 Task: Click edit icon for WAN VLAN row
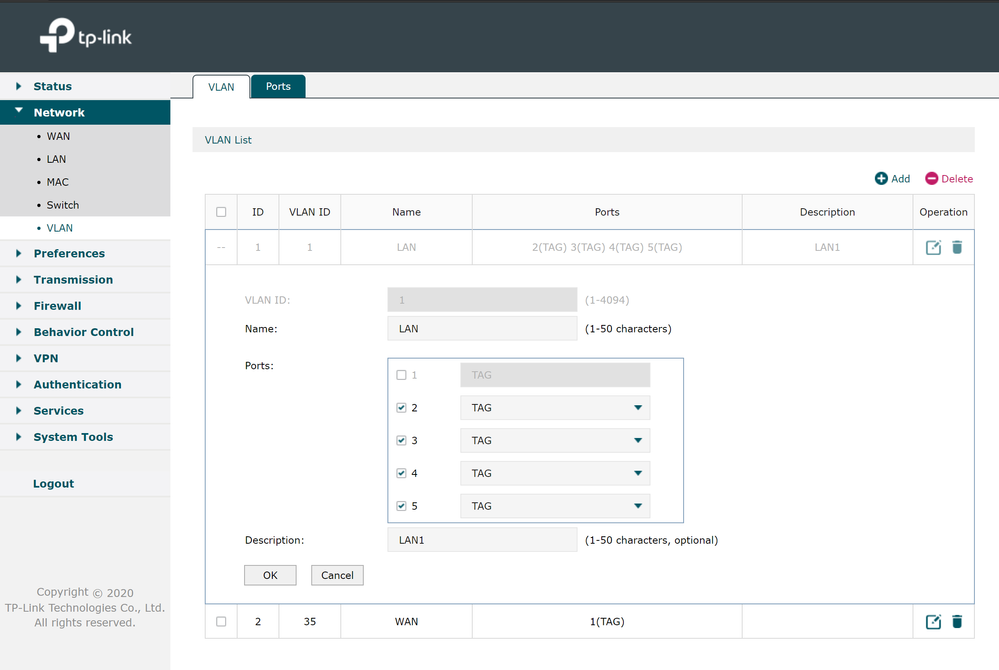933,622
